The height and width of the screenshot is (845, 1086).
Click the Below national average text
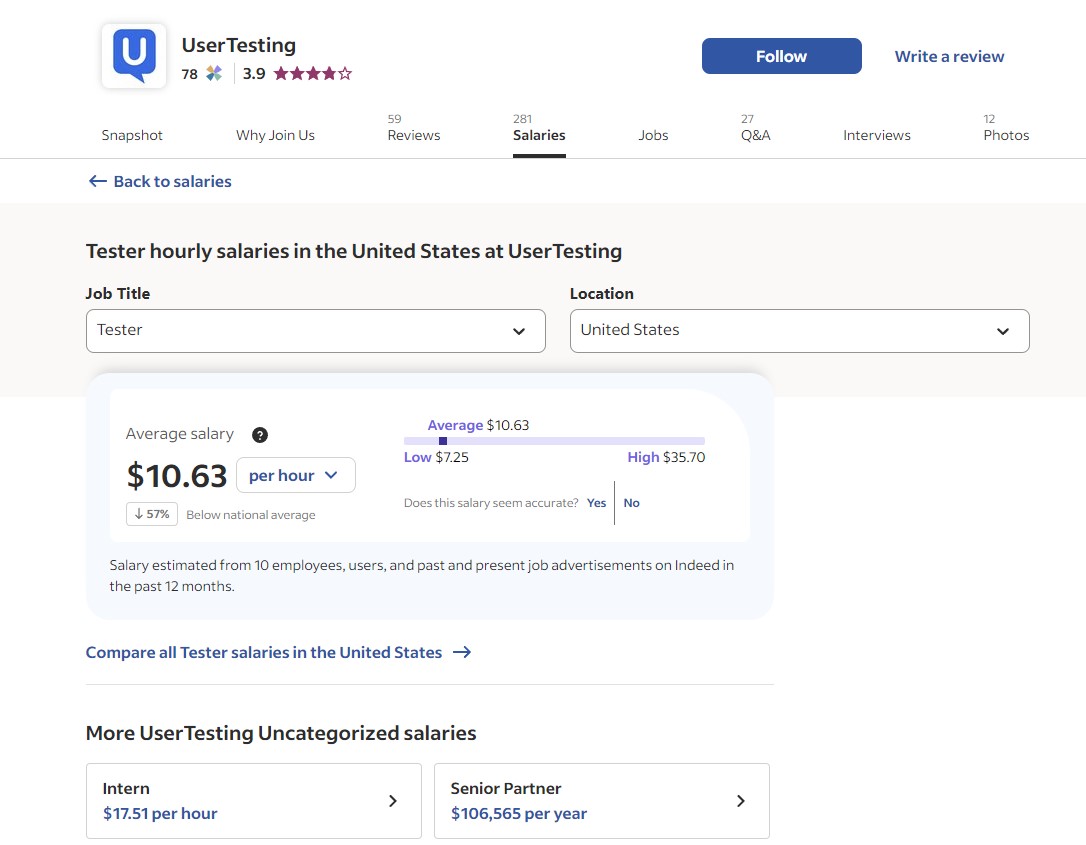pos(251,515)
